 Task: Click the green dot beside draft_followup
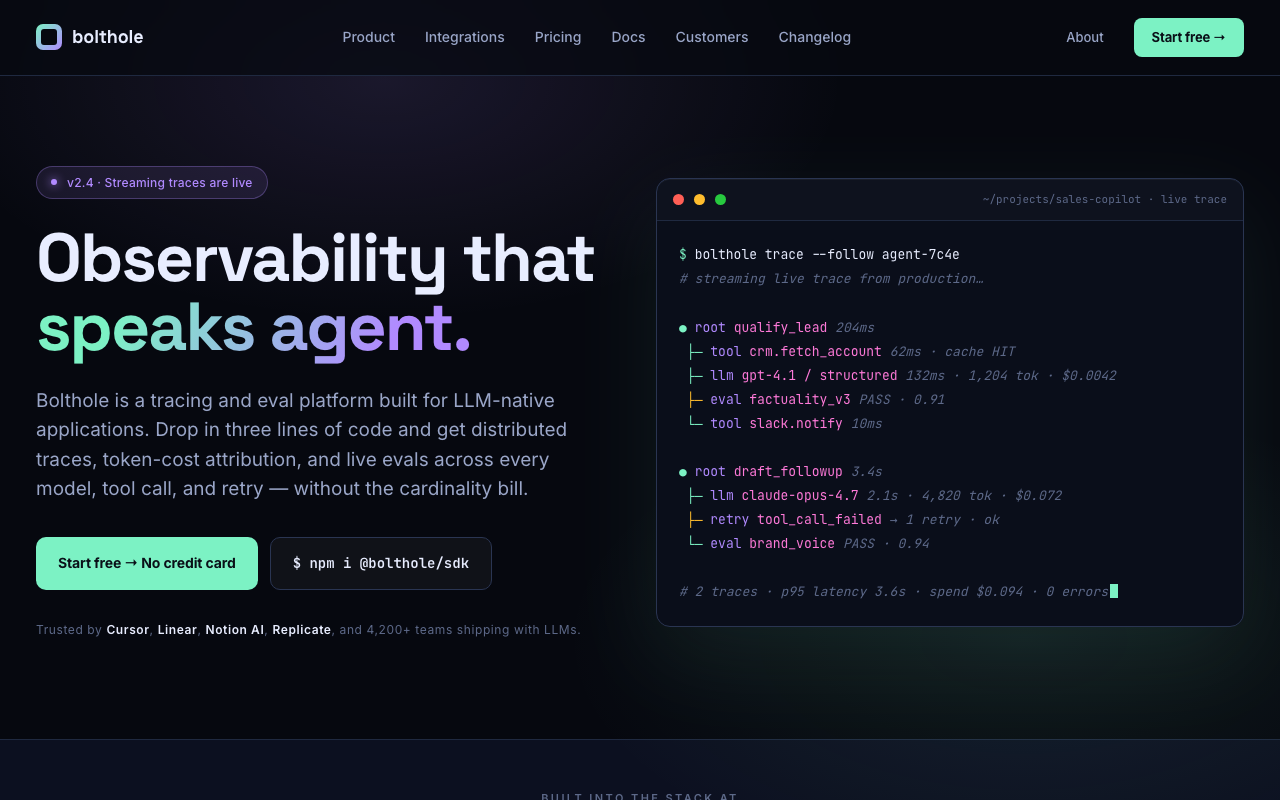pos(683,472)
